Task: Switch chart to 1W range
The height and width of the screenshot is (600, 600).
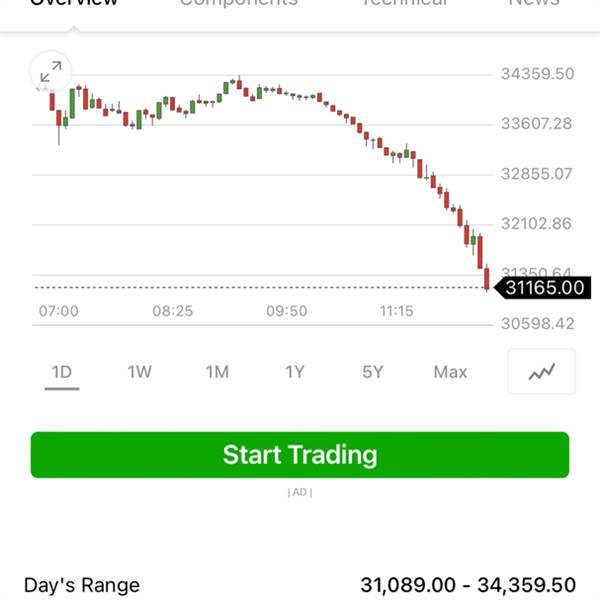Action: pyautogui.click(x=139, y=372)
